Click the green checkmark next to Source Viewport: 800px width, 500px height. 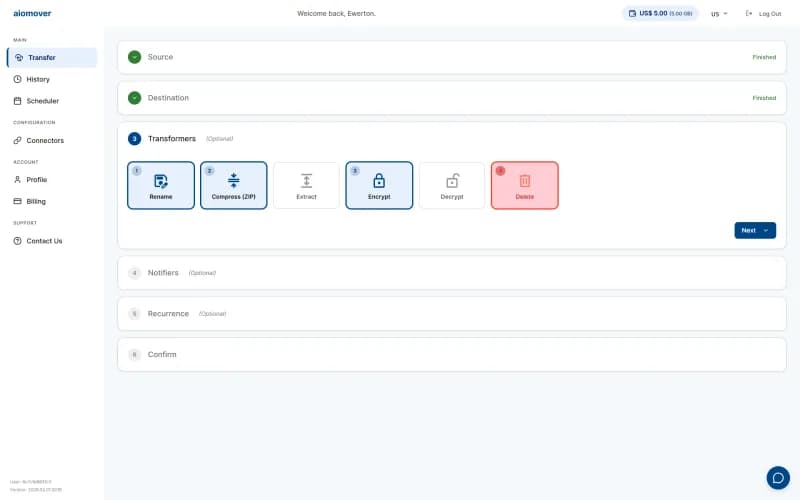point(134,57)
